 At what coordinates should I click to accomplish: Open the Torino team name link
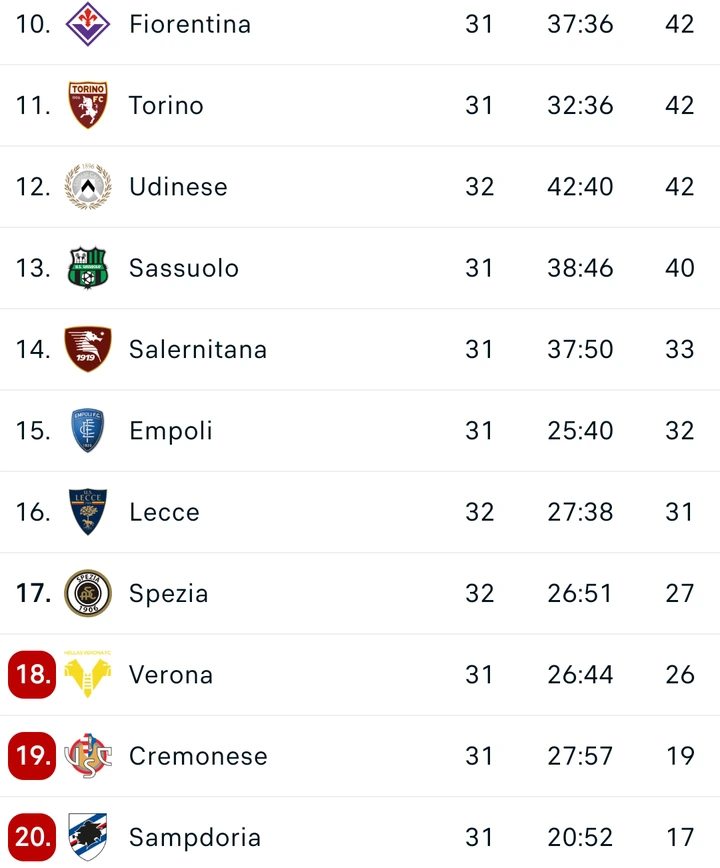(166, 105)
